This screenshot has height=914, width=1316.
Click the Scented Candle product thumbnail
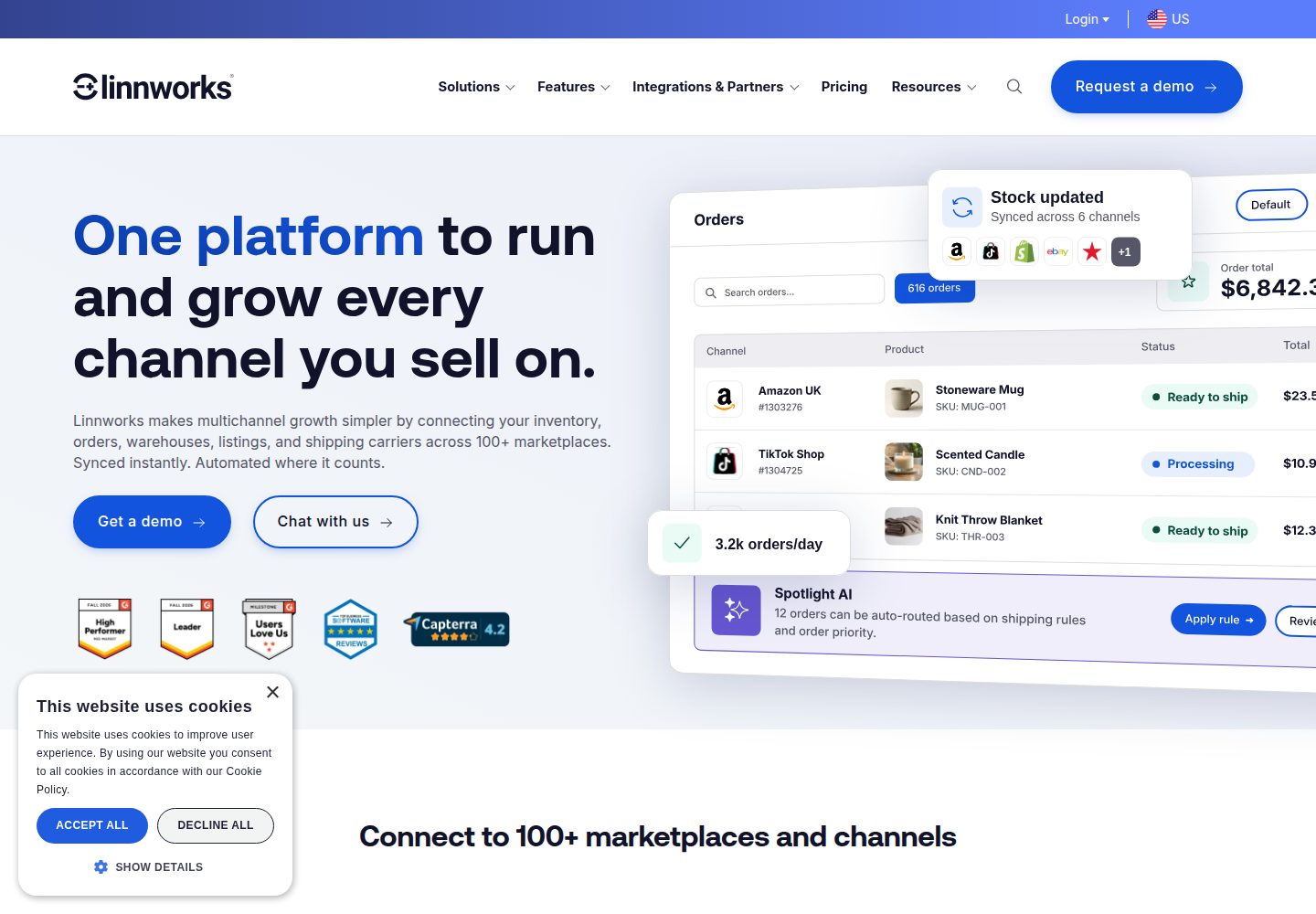(904, 462)
